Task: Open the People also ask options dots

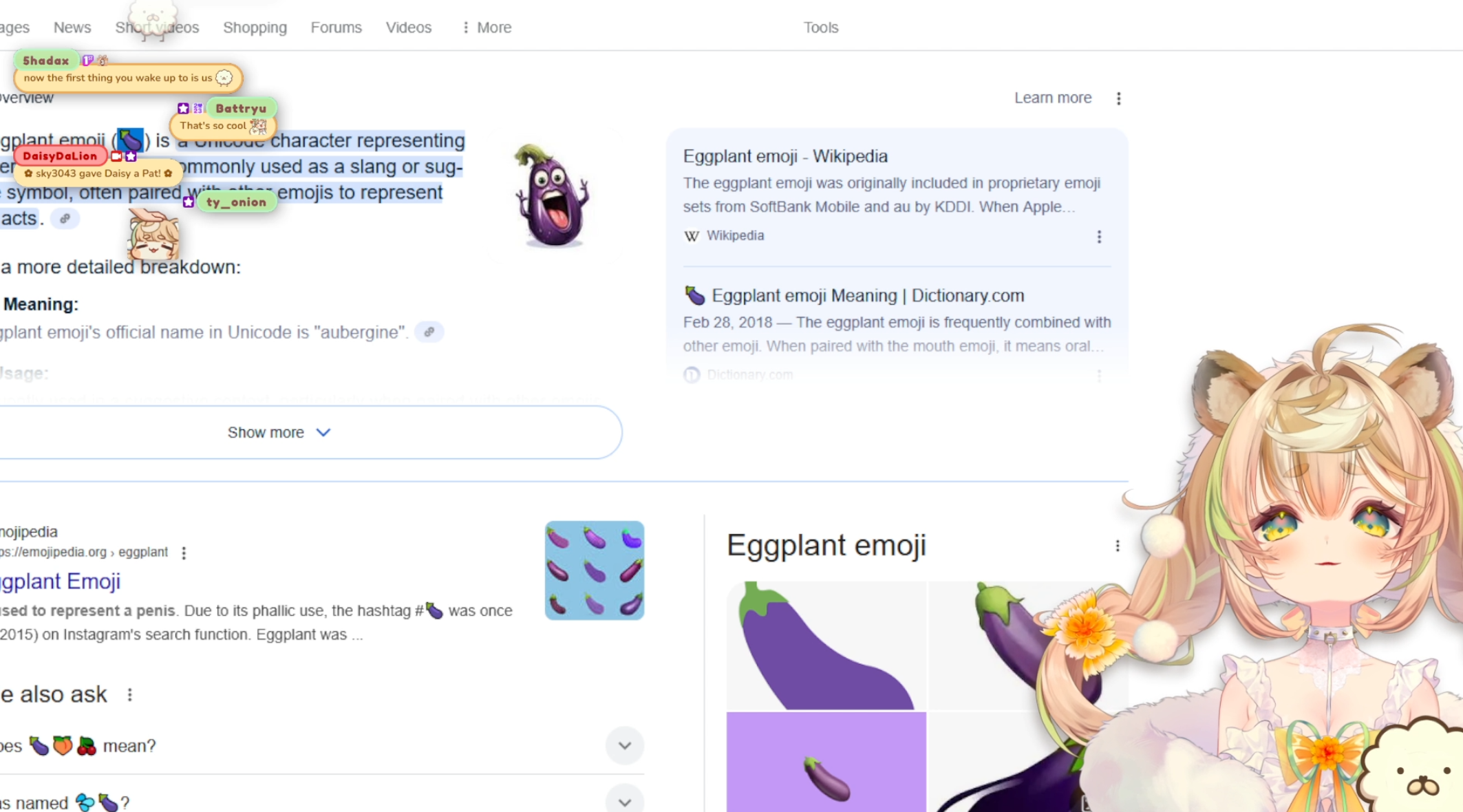Action: [x=130, y=695]
